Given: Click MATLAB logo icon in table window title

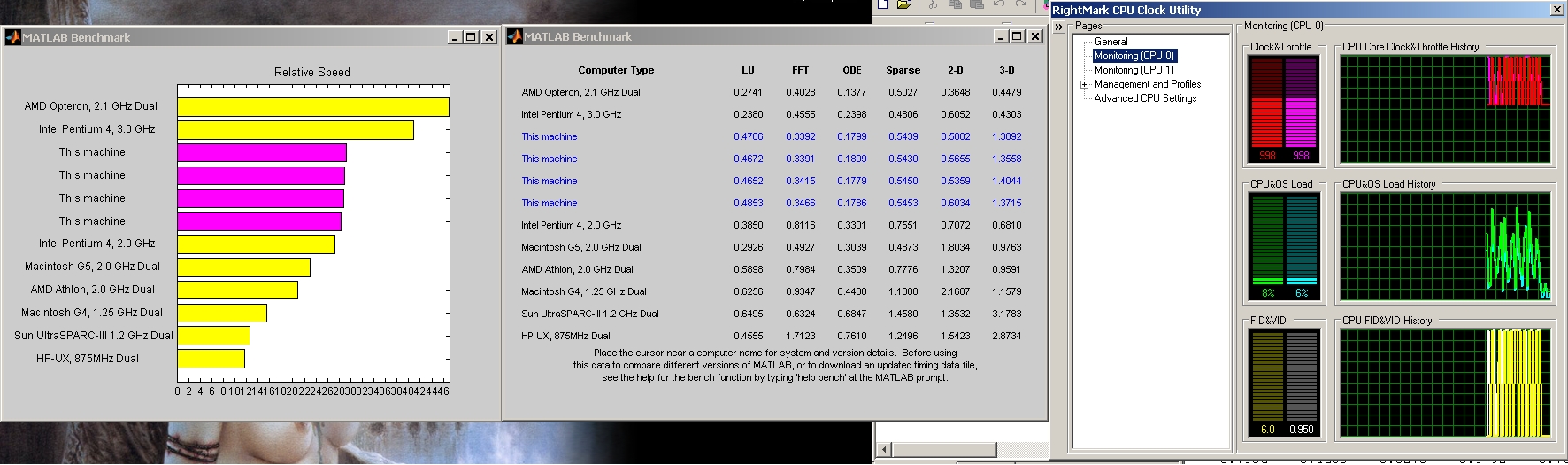Looking at the screenshot, I should [514, 36].
